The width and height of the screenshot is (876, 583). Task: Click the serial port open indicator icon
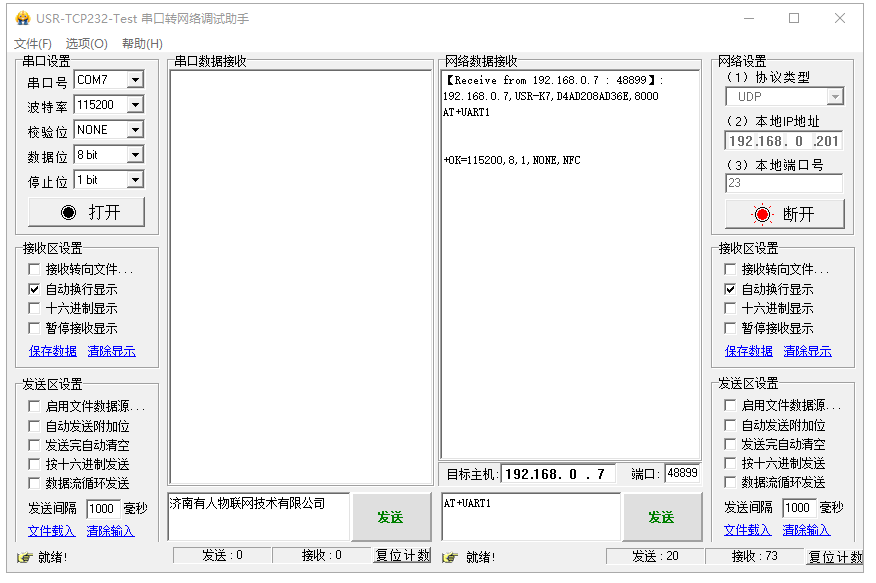pyautogui.click(x=68, y=212)
